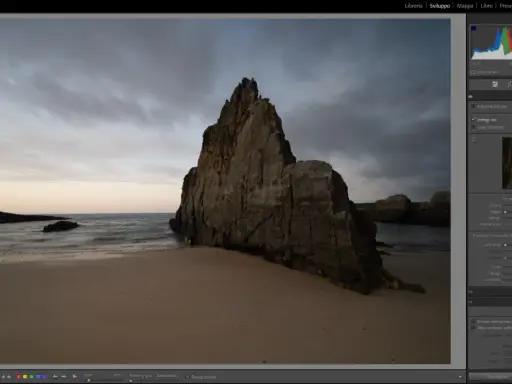
Task: Enable the profile corrections checkbox
Action: point(473,328)
